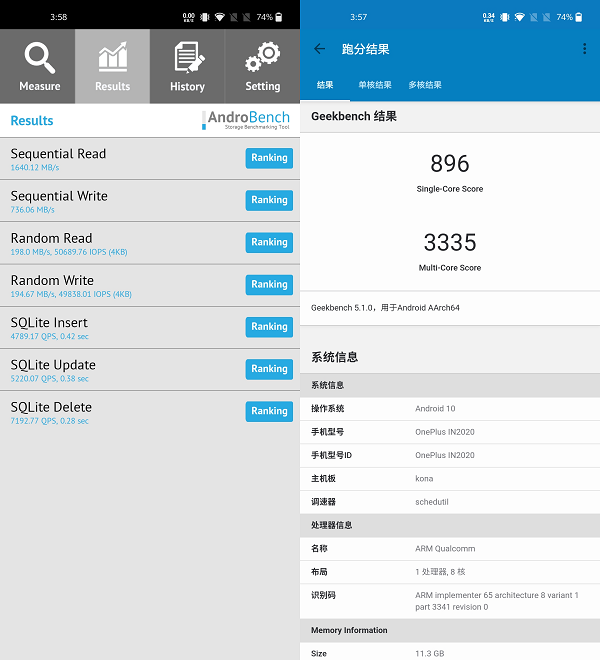Click Ranking button for SQLite Insert
The image size is (600, 660).
click(269, 327)
